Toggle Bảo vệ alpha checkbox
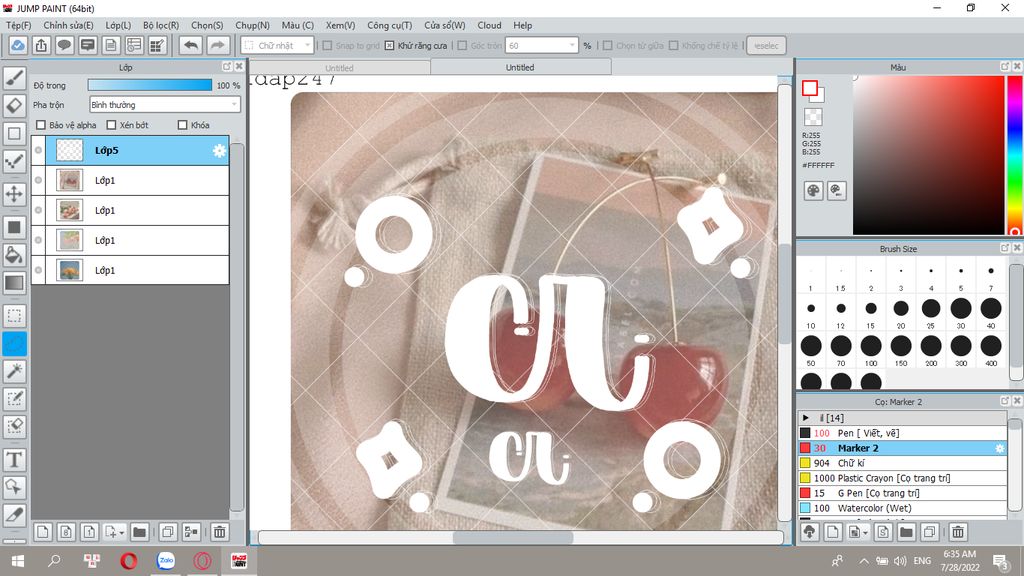Viewport: 1024px width, 576px height. pos(41,125)
